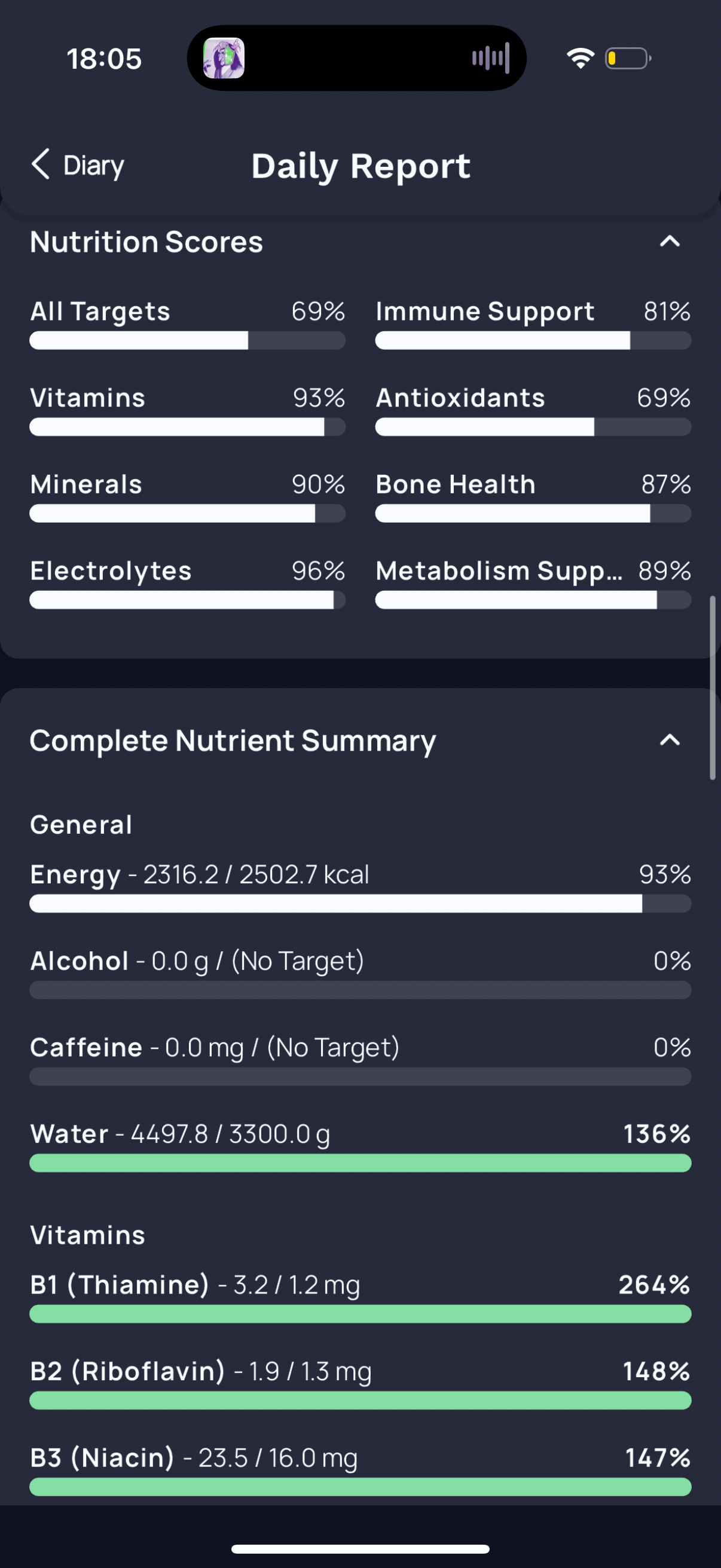The width and height of the screenshot is (721, 1568).
Task: Select the Caffeine nutrient row
Action: [360, 1060]
